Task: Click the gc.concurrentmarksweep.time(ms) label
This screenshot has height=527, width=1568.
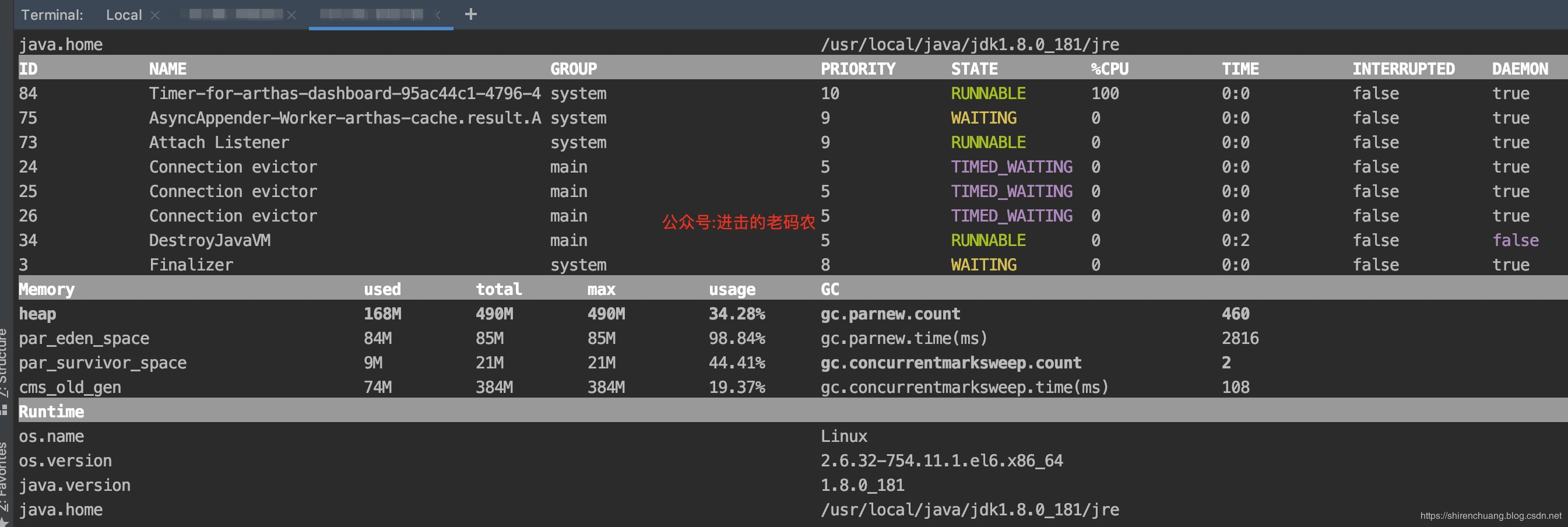Action: point(964,387)
